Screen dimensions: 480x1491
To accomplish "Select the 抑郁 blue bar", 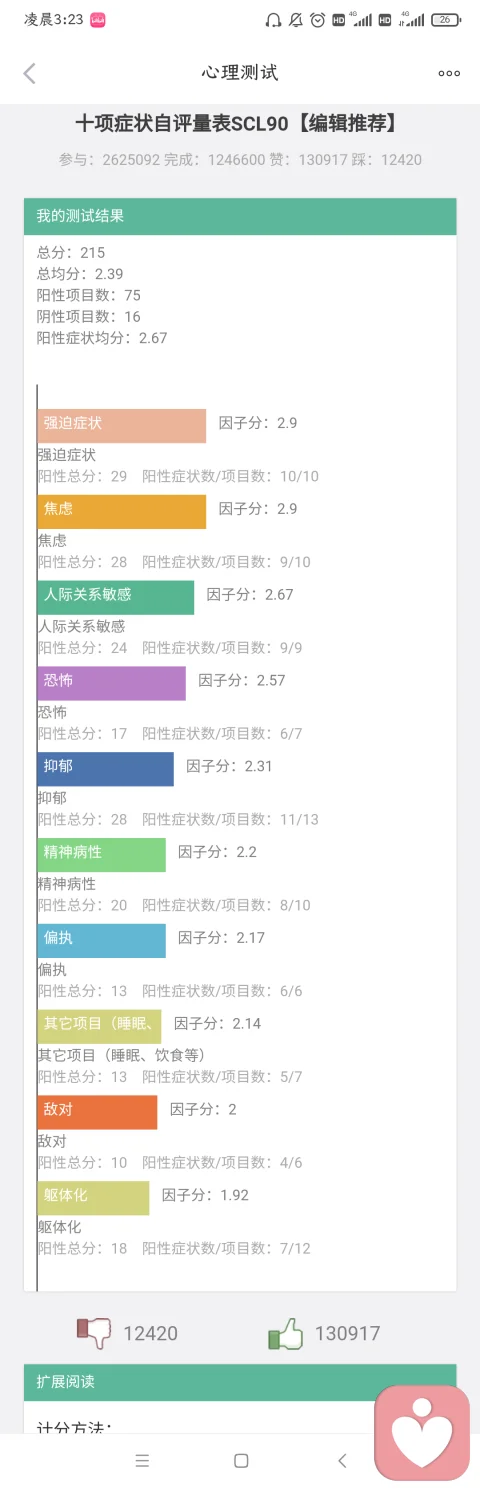I will pos(106,769).
